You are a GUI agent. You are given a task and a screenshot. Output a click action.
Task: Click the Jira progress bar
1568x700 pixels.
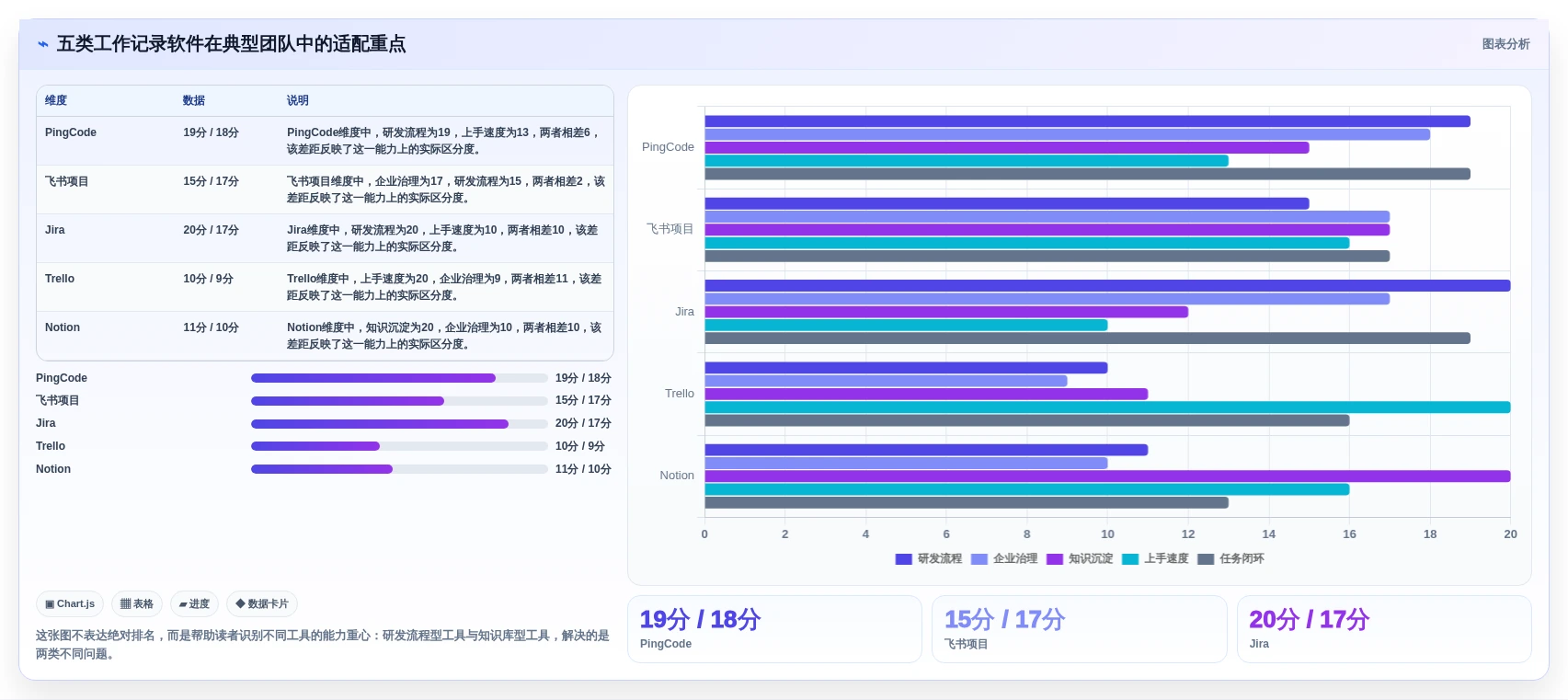tap(399, 424)
